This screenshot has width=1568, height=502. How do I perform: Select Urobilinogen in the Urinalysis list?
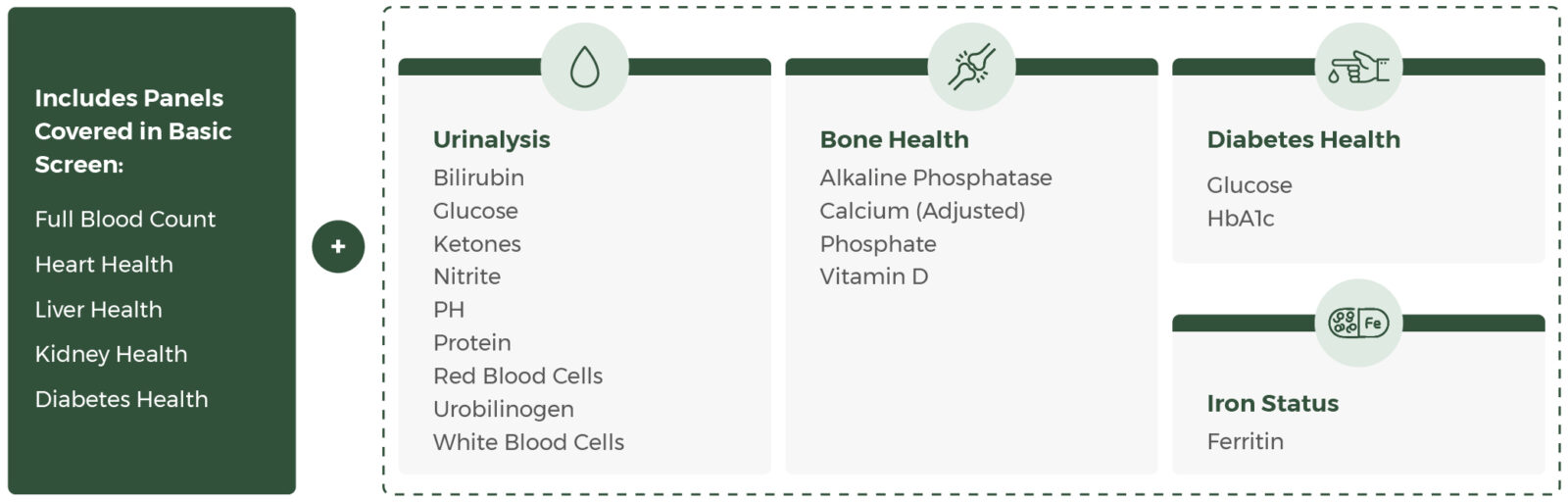click(x=503, y=409)
